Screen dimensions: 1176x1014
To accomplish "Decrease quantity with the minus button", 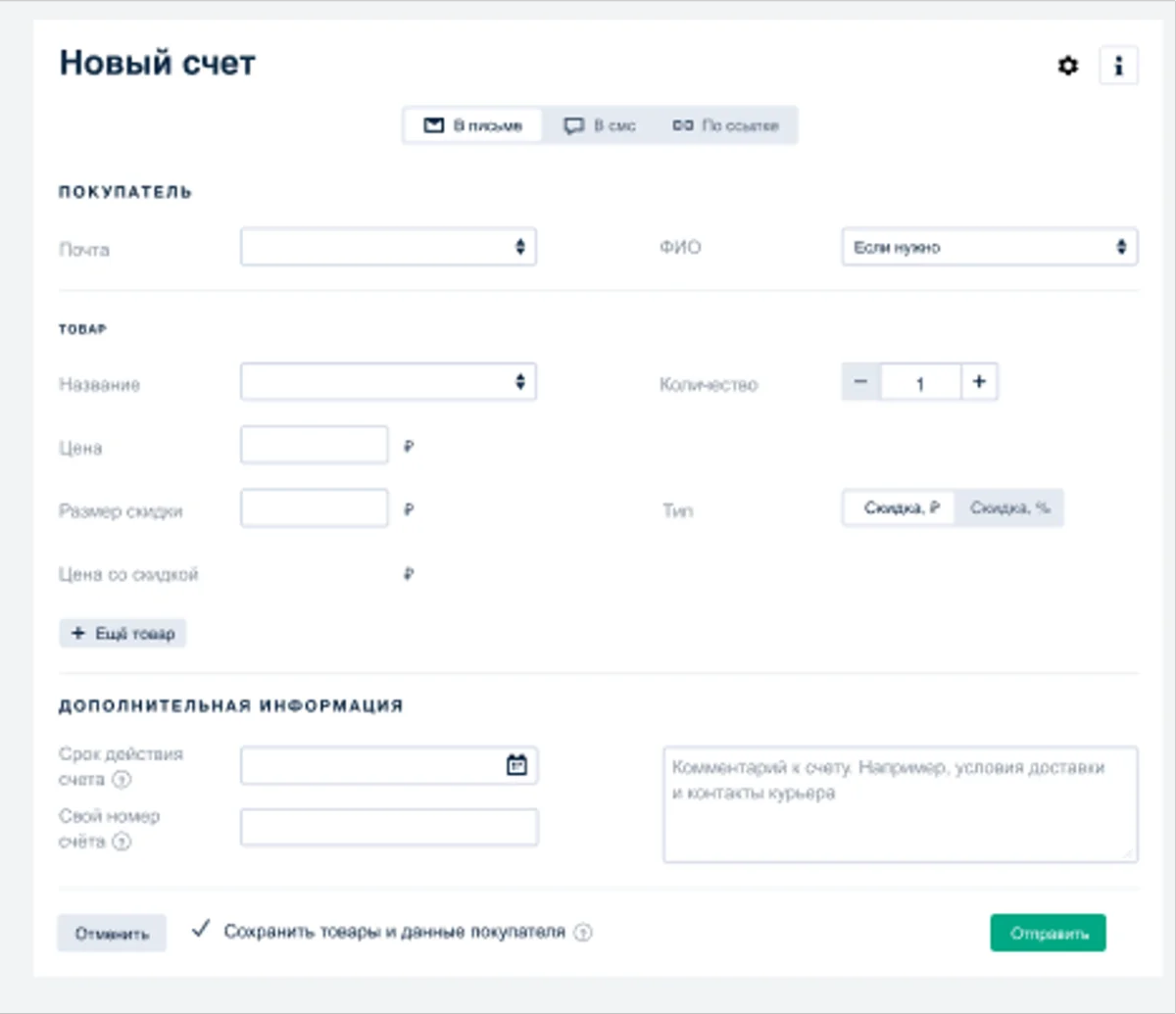I will coord(860,383).
